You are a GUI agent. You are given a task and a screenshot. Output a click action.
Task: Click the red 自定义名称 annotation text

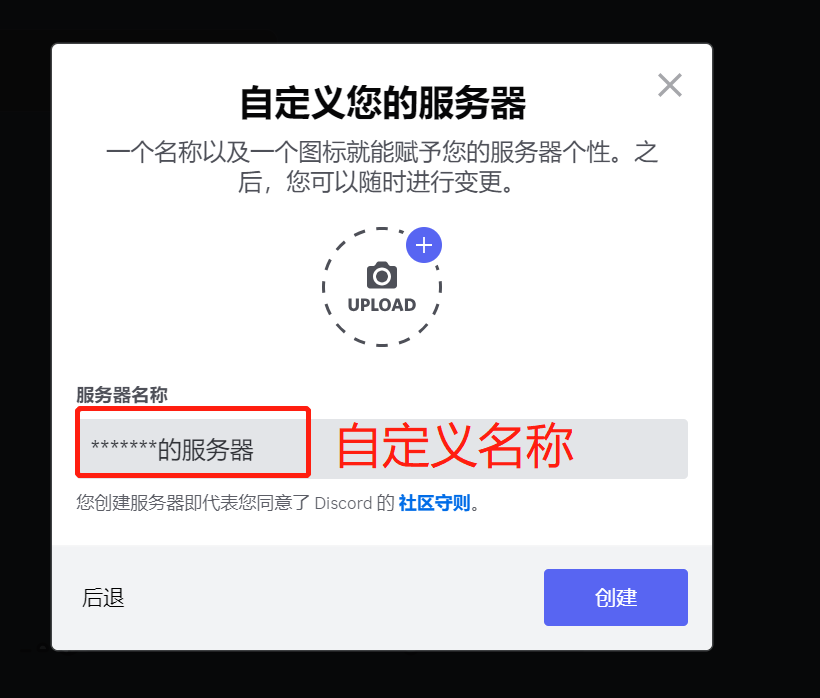point(455,446)
